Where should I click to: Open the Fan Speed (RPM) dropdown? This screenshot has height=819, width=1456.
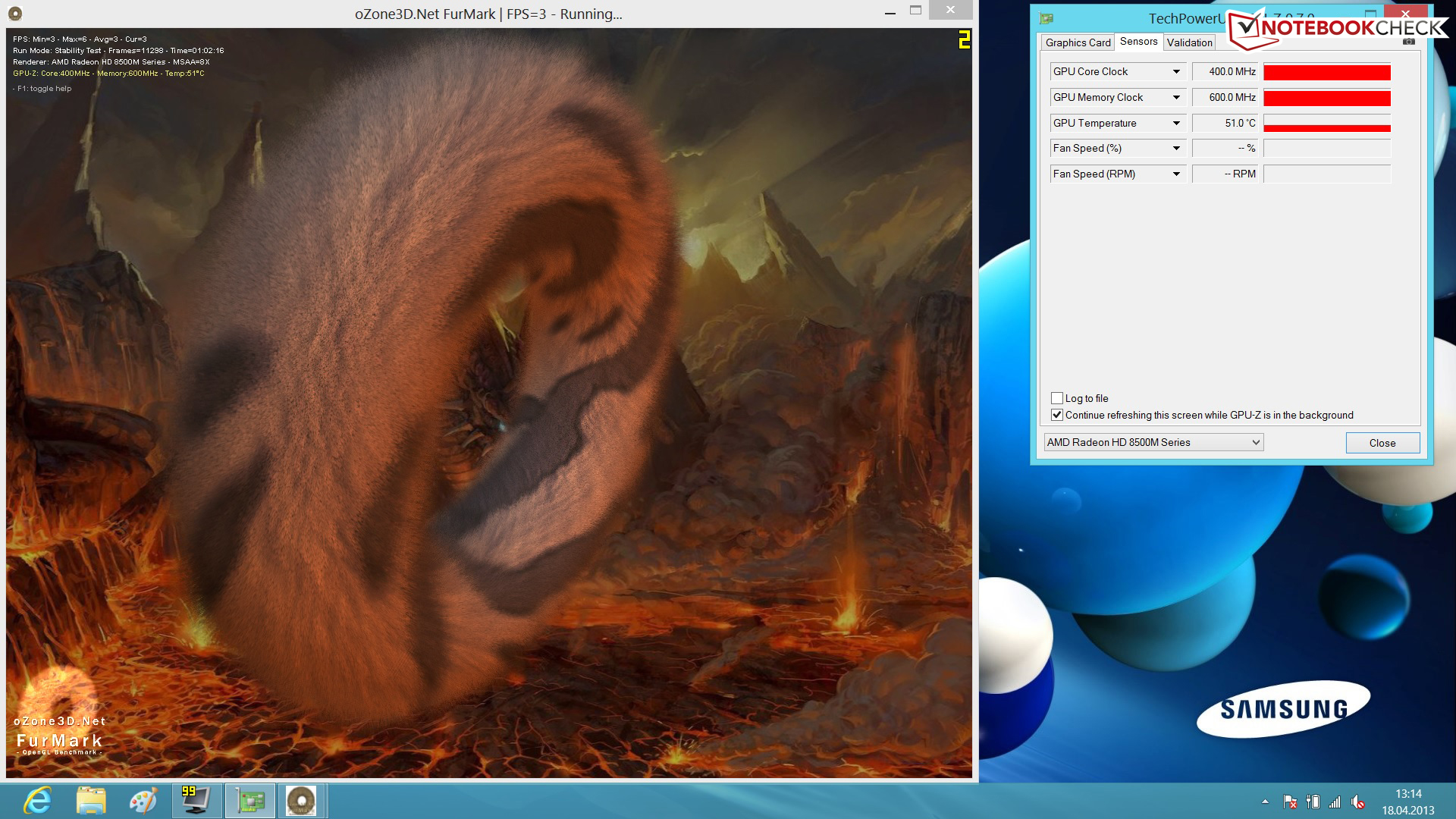(1176, 174)
